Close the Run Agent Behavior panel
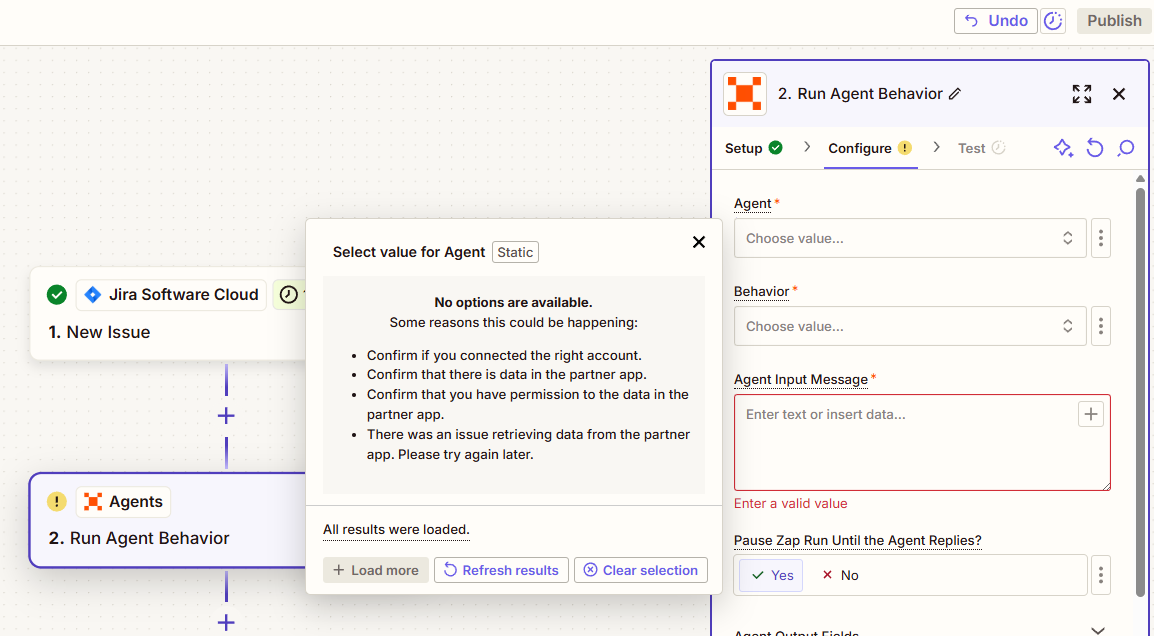 (x=1119, y=93)
